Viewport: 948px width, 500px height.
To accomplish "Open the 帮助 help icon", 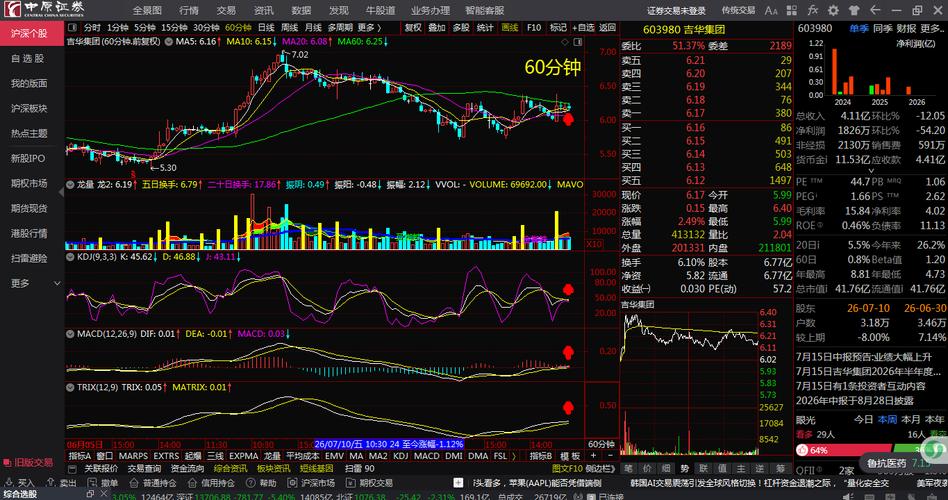I will (250, 483).
